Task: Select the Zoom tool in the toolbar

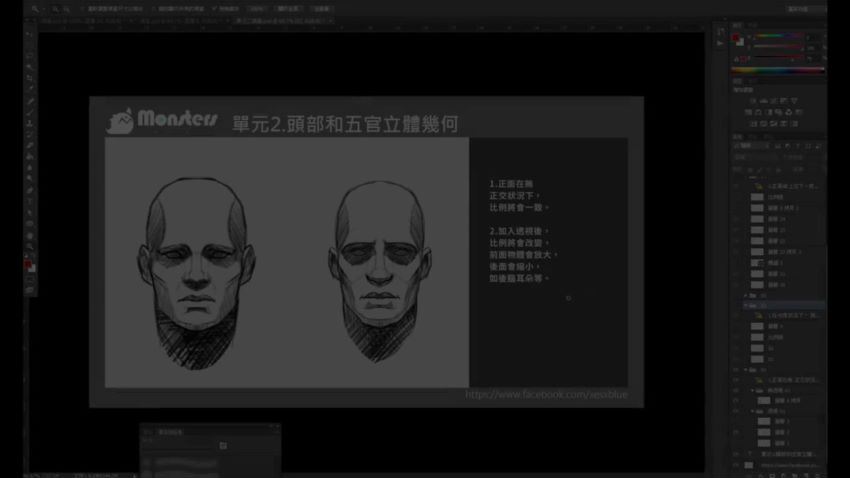Action: tap(30, 247)
